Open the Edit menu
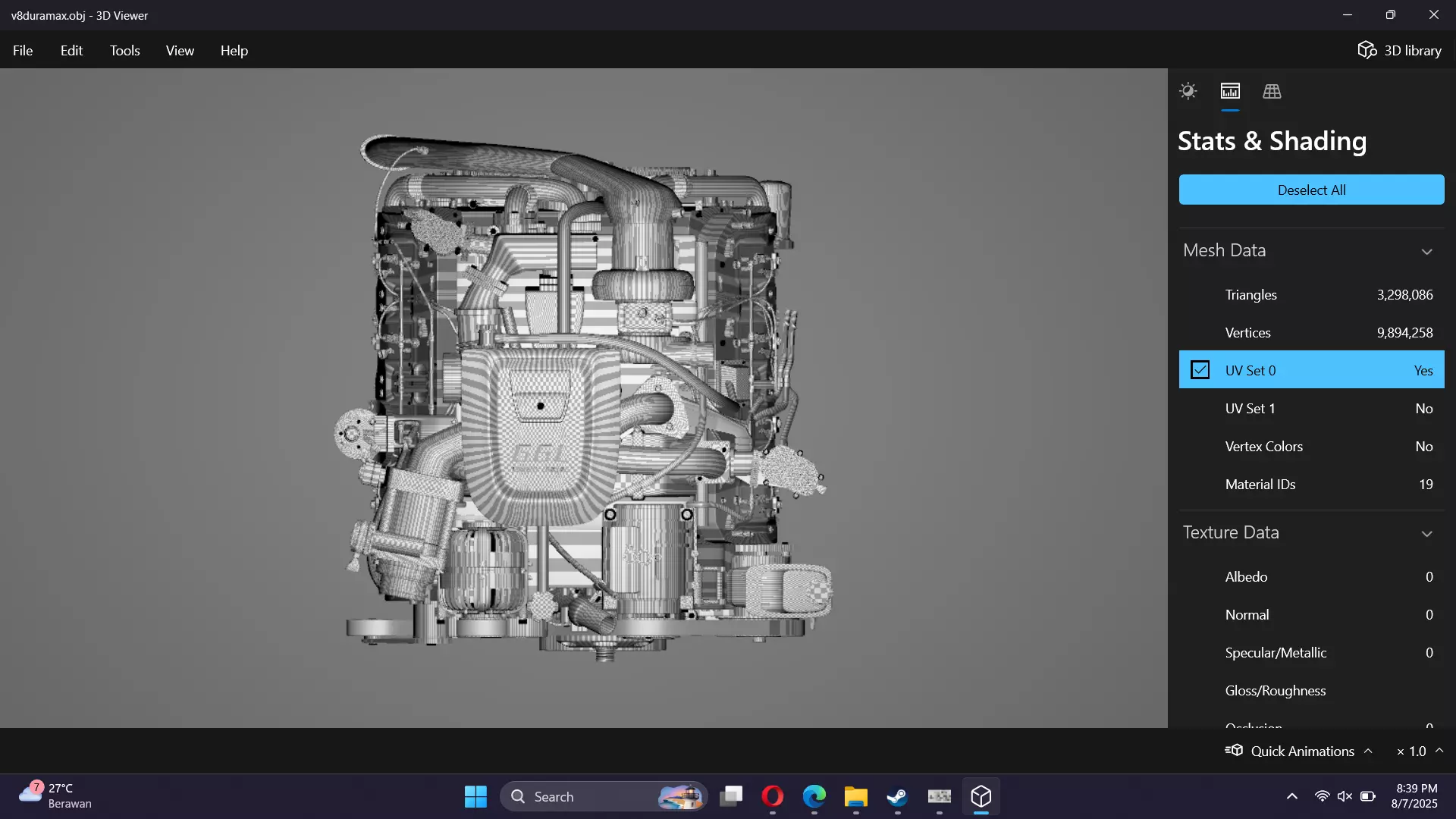The image size is (1456, 819). coord(71,50)
